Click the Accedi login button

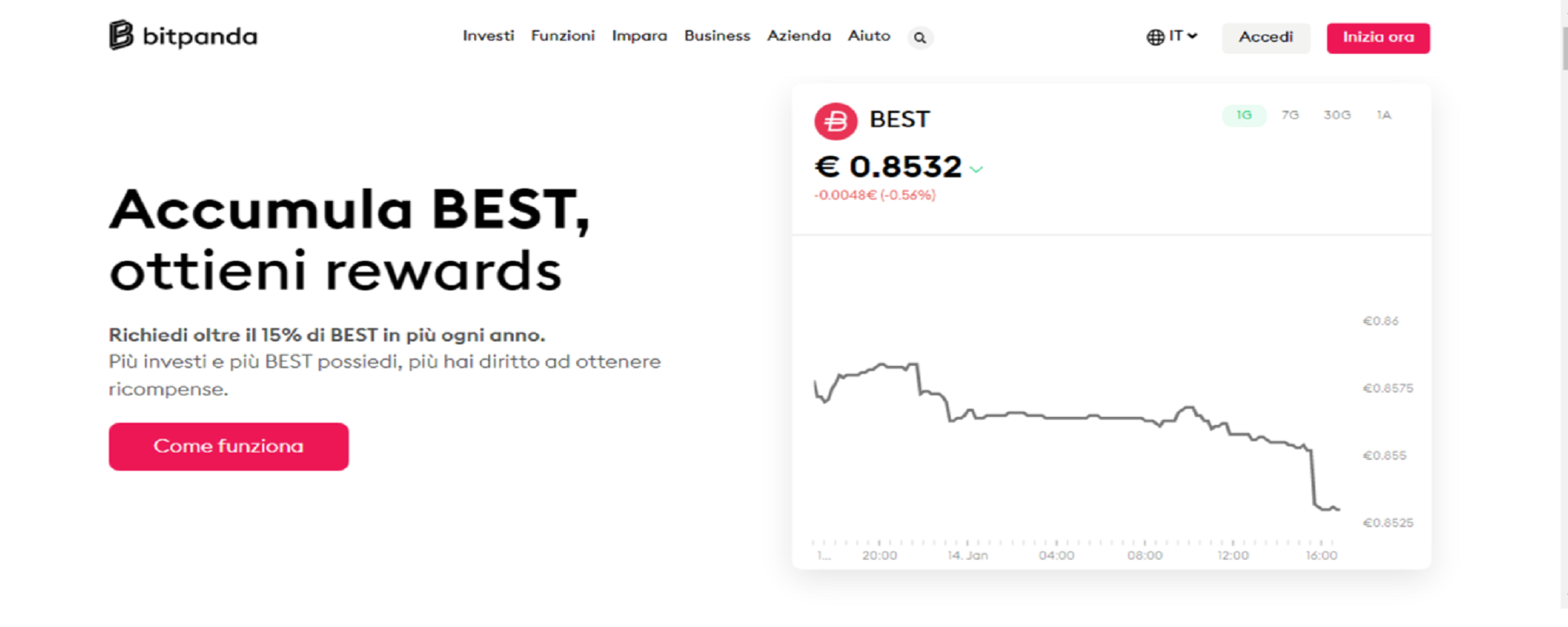click(x=1265, y=38)
